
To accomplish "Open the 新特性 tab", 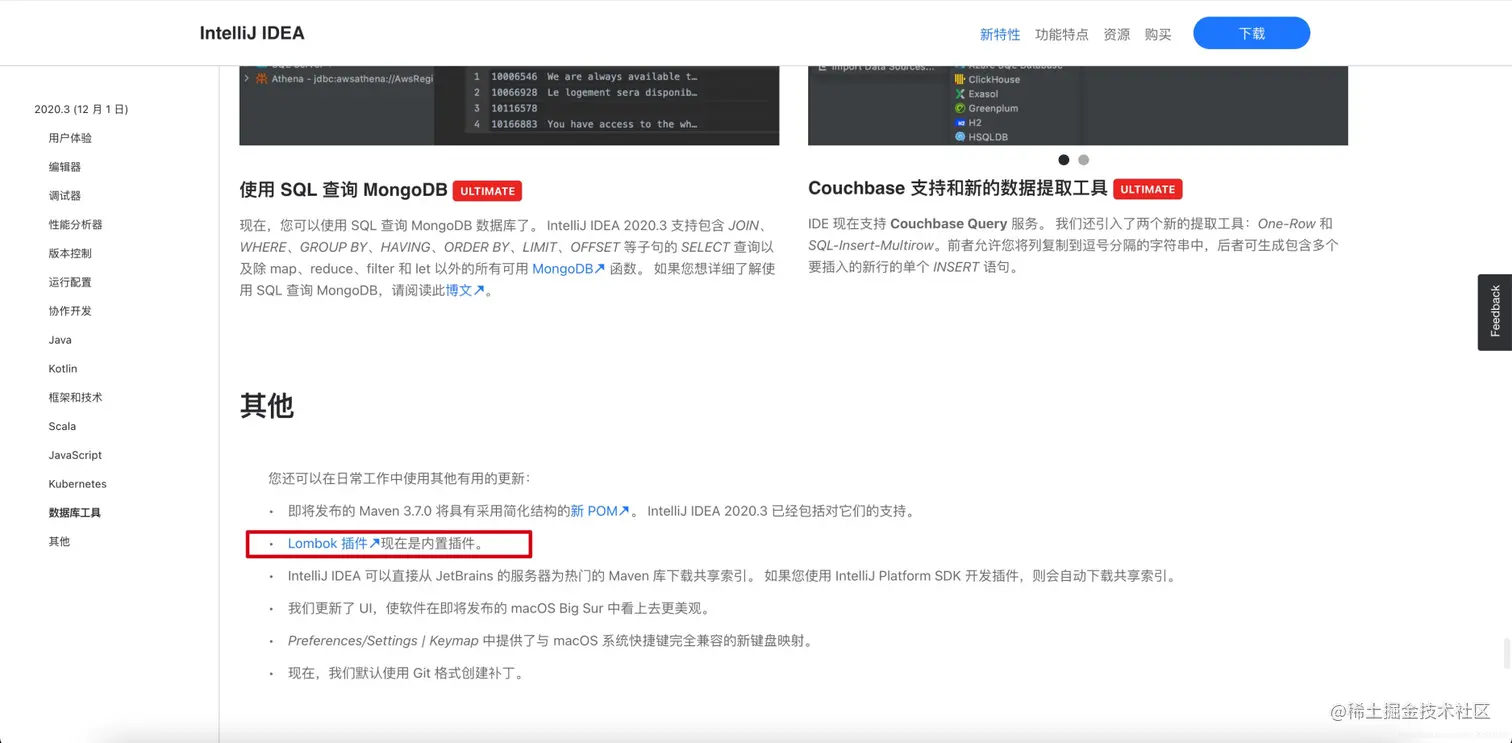I will coord(1000,34).
